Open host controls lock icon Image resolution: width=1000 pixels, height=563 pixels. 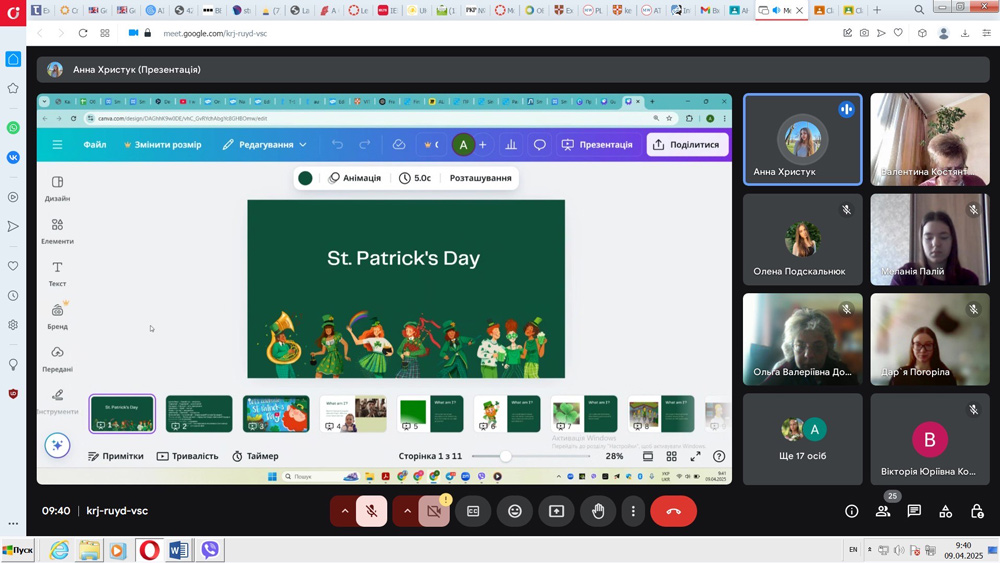point(977,511)
